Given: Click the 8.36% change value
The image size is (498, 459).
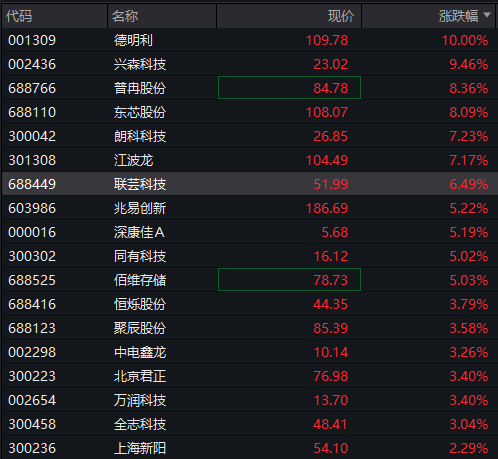Looking at the screenshot, I should (x=469, y=88).
